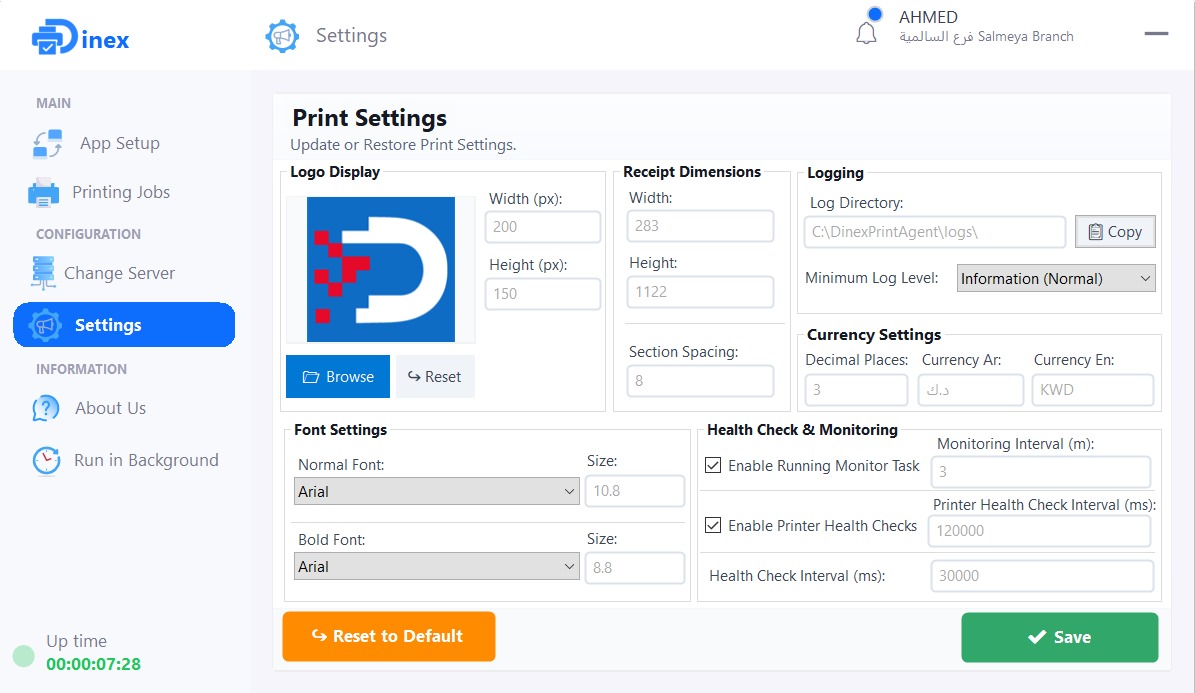Screen dimensions: 1195x693
Task: Click the logo preview image
Action: tap(380, 269)
